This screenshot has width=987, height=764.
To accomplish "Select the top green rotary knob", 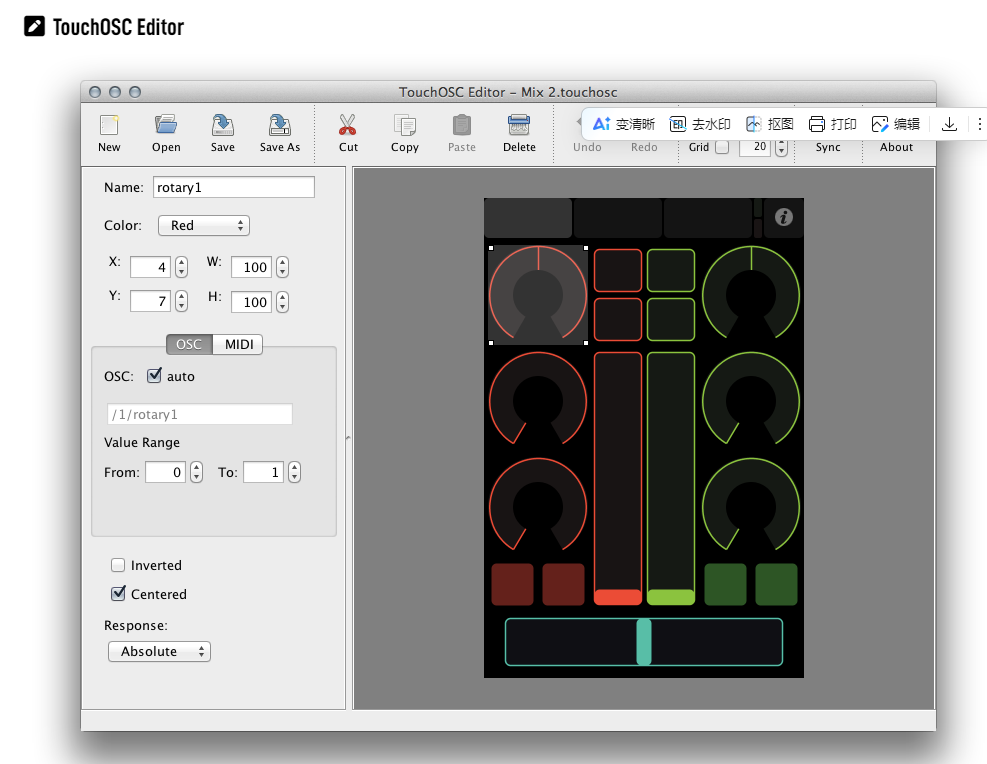I will click(751, 293).
